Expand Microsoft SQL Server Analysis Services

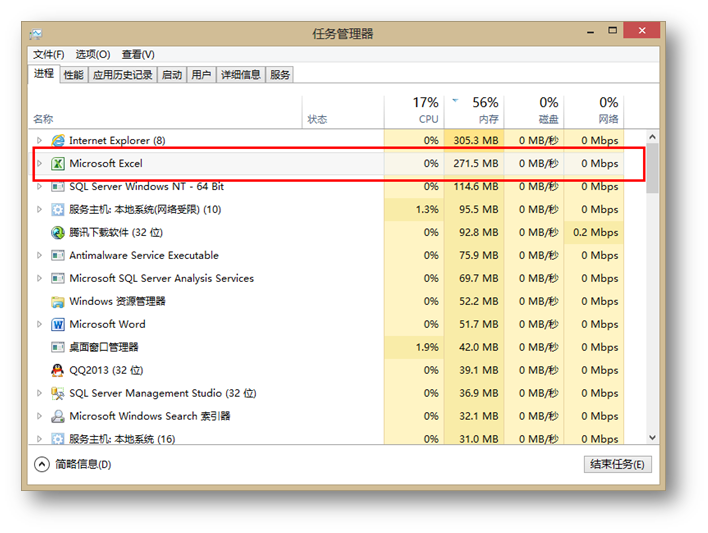(x=39, y=278)
